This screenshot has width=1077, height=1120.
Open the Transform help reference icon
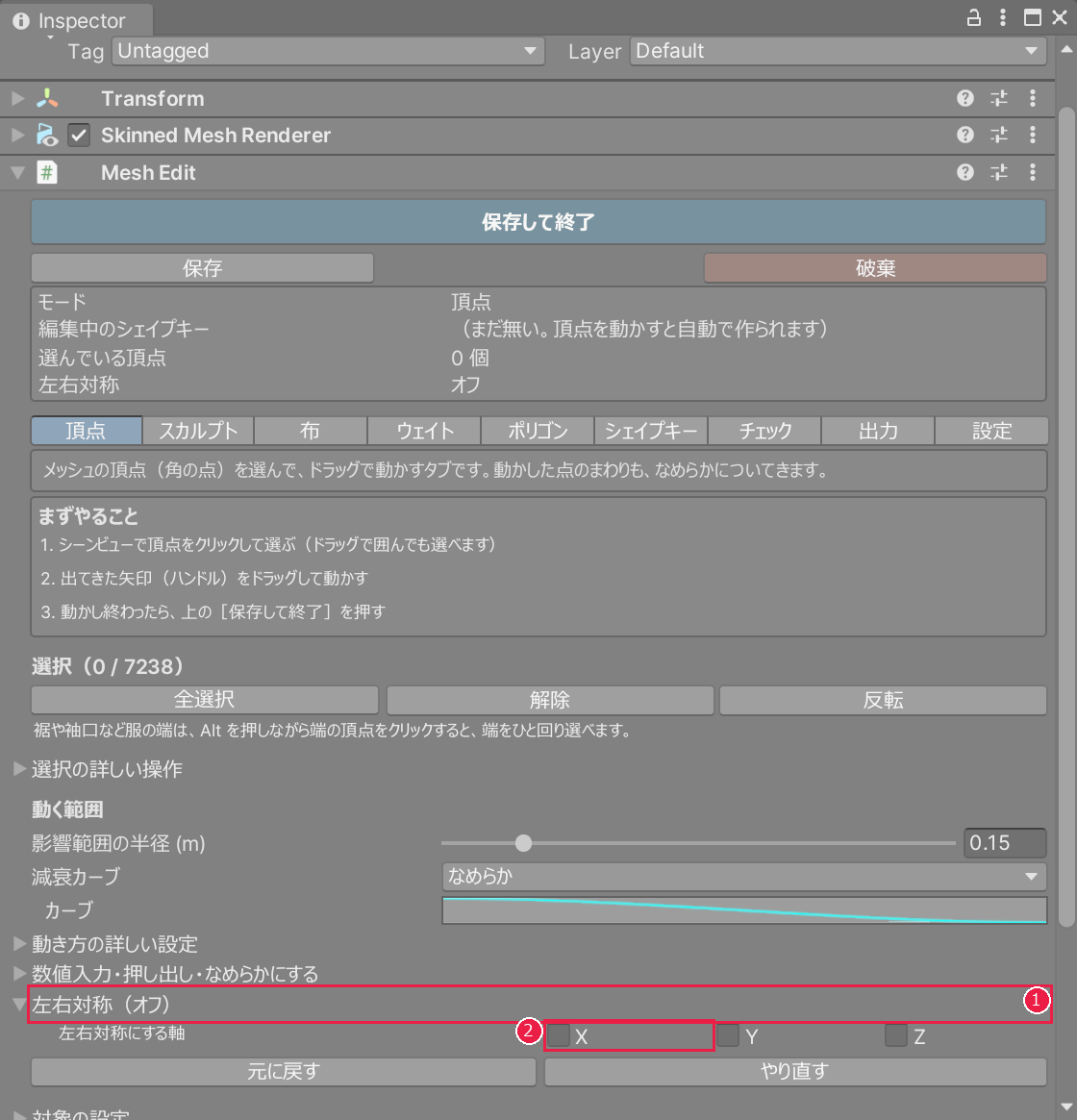964,99
